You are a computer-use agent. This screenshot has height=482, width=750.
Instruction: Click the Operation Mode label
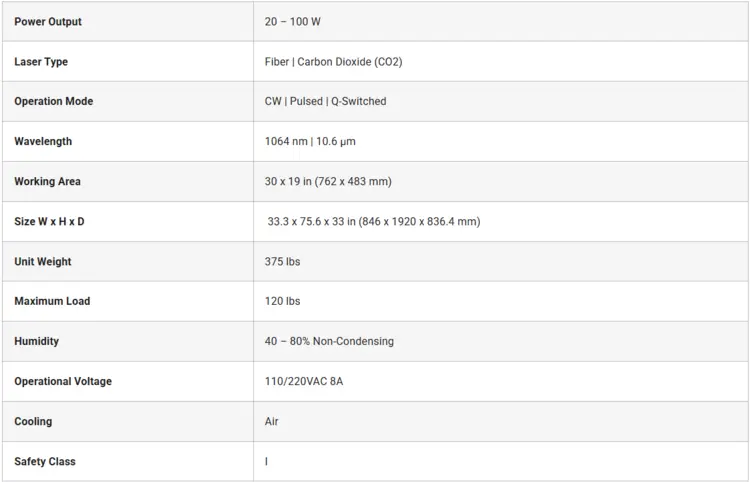click(54, 101)
